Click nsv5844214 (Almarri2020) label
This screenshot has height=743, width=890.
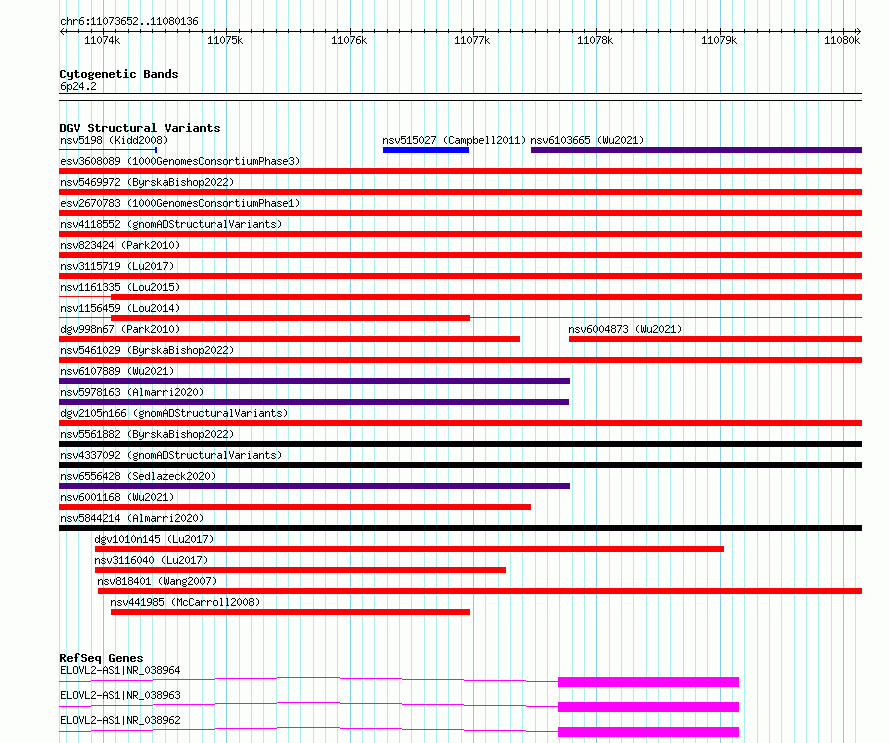tap(132, 518)
